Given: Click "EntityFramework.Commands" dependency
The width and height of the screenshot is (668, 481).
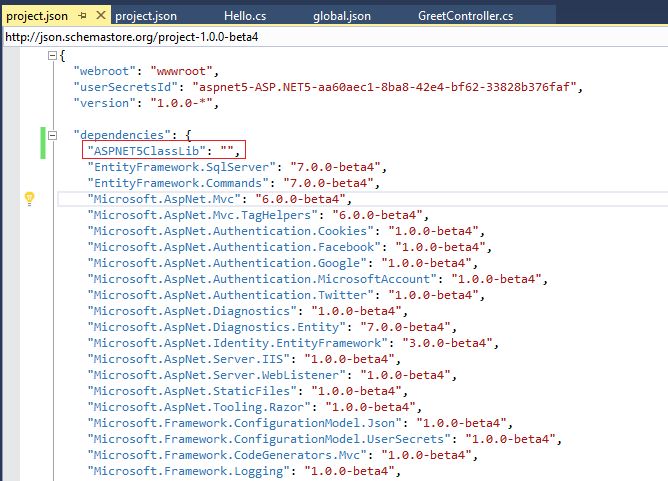Looking at the screenshot, I should pyautogui.click(x=178, y=183).
